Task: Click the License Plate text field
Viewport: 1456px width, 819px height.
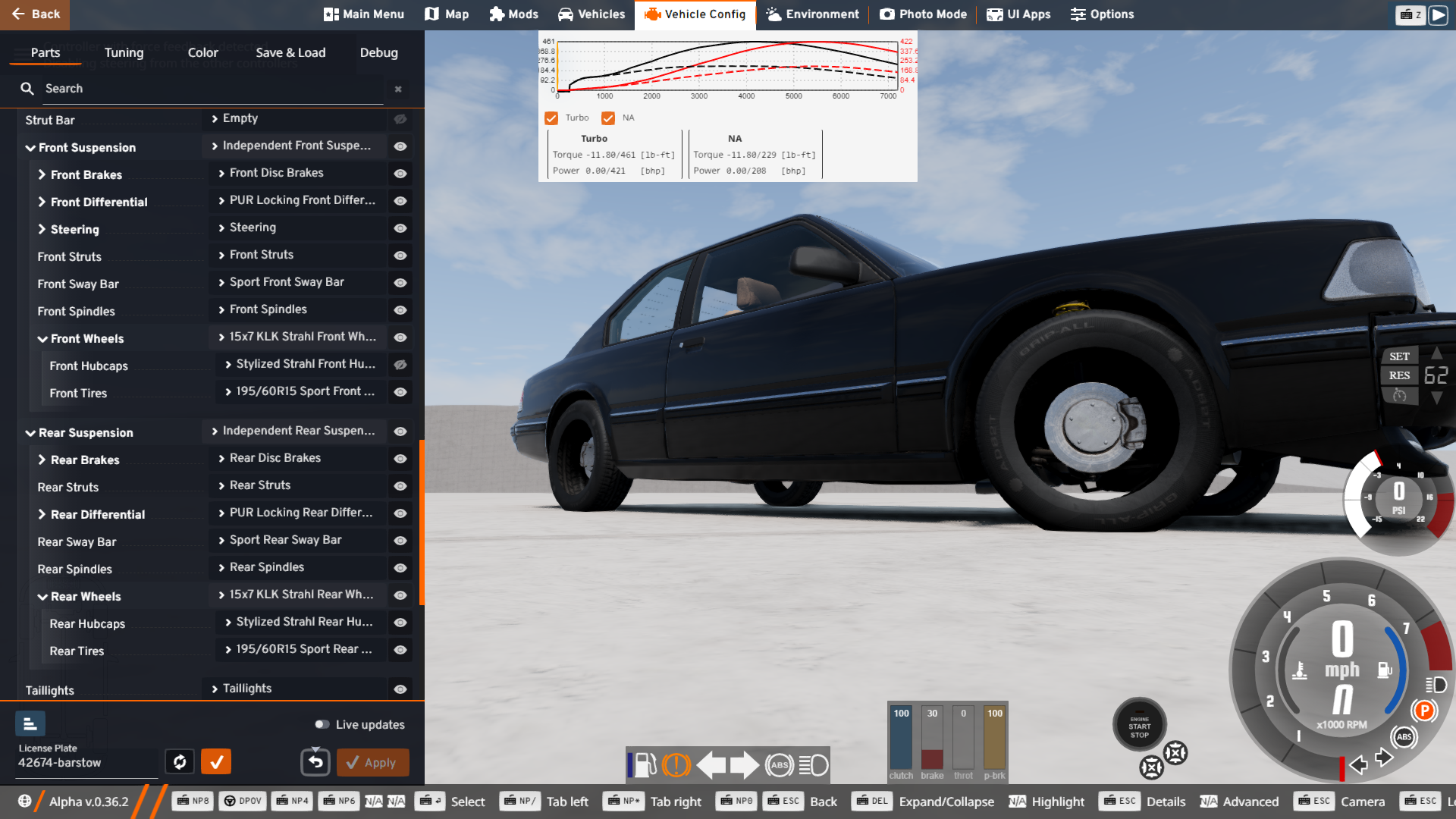Action: click(x=83, y=763)
